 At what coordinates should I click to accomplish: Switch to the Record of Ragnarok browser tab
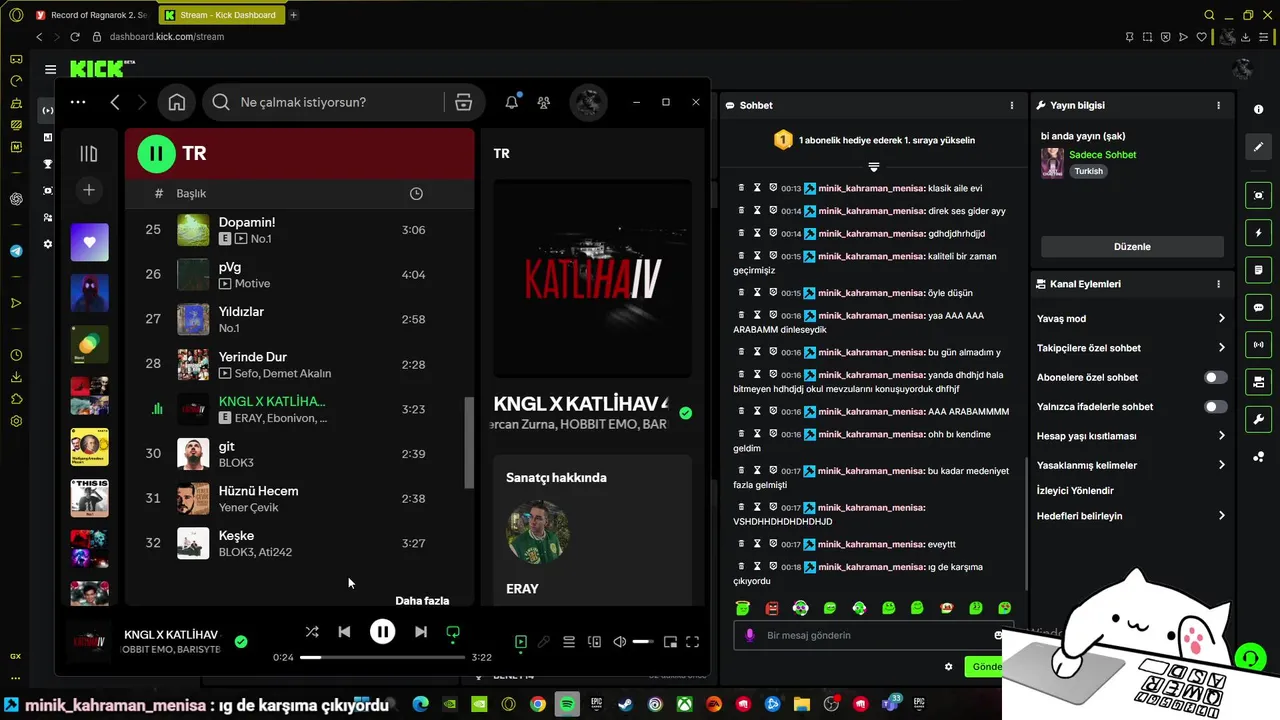91,15
